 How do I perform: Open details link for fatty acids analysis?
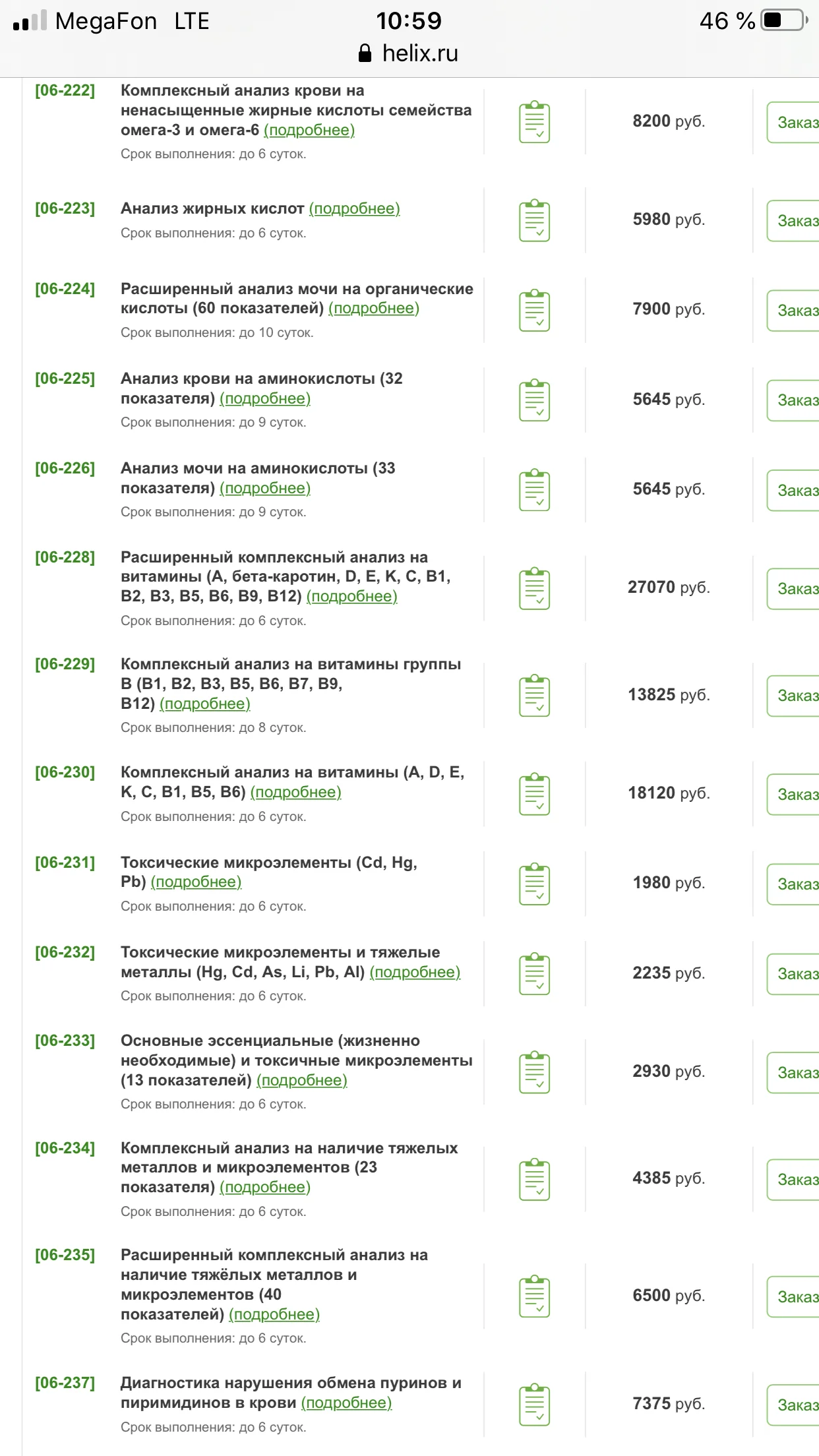click(x=354, y=209)
